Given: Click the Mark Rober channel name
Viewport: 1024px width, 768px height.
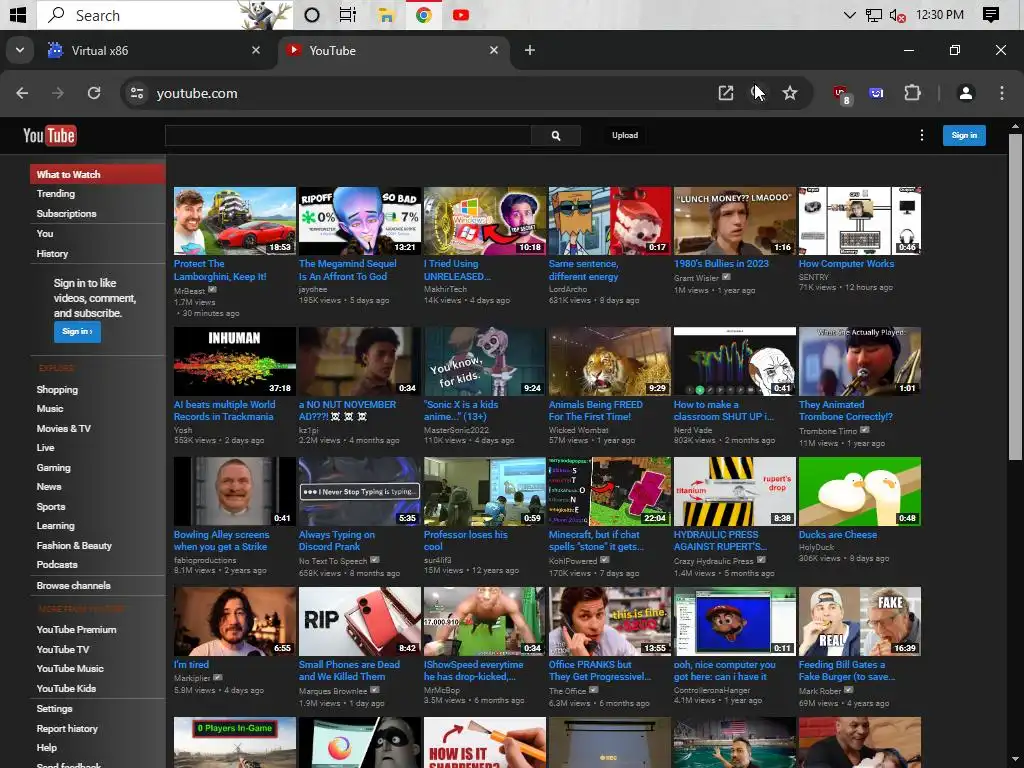Looking at the screenshot, I should [x=820, y=690].
